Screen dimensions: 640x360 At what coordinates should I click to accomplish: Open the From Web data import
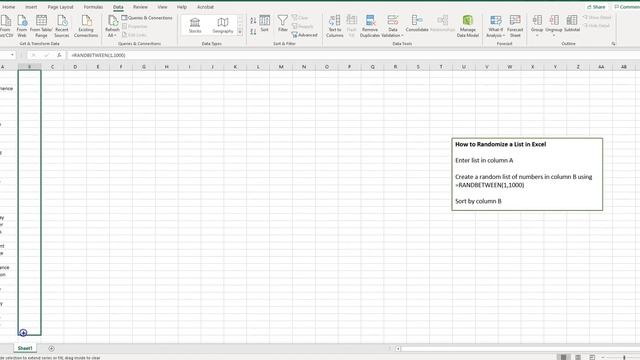22,26
